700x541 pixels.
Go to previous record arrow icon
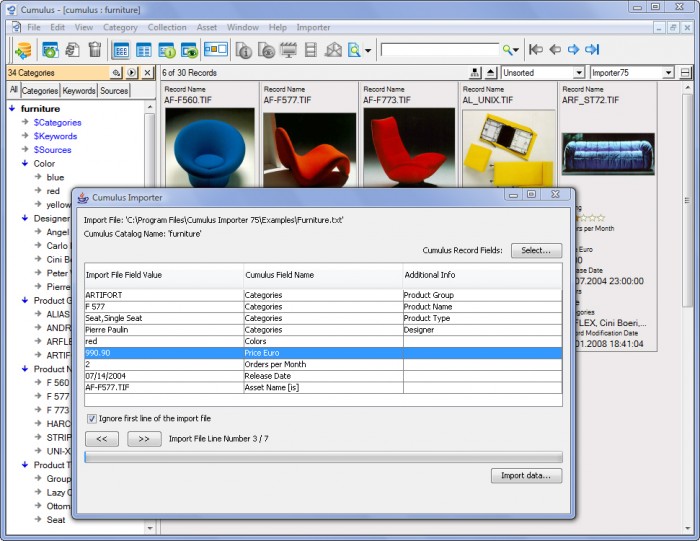tap(555, 49)
